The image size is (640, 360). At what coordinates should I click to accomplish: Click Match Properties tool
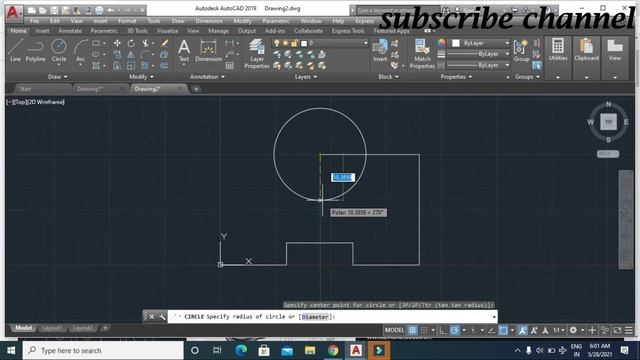[422, 53]
